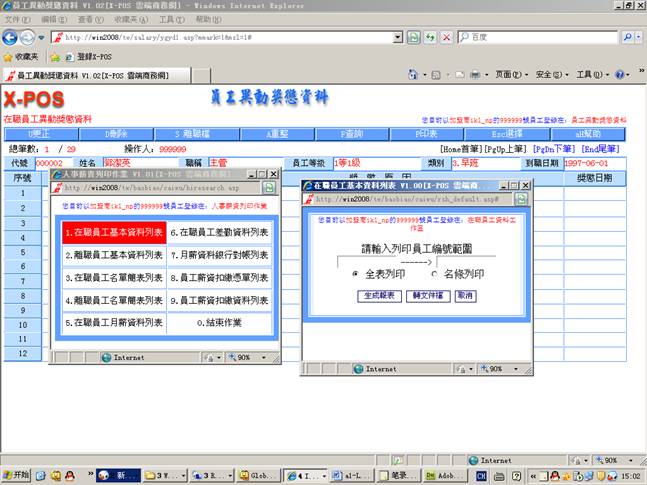Click the 生成報表 button

(x=377, y=296)
